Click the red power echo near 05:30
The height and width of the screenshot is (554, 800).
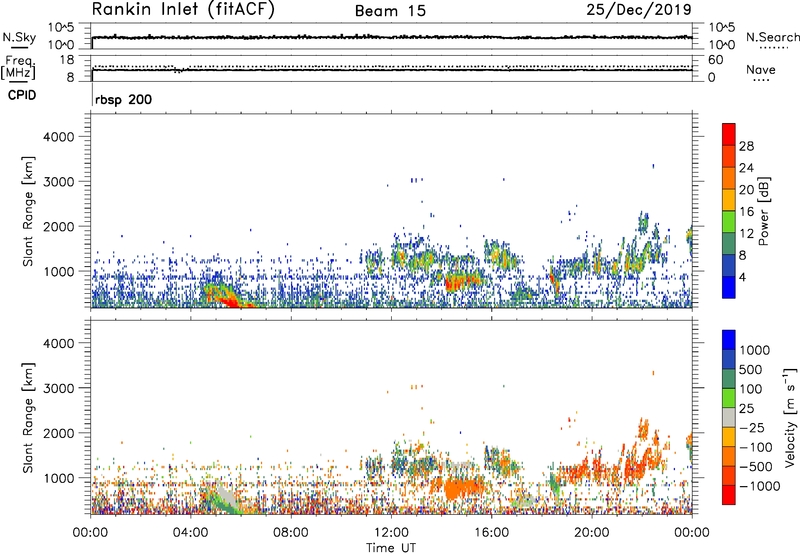click(x=231, y=301)
